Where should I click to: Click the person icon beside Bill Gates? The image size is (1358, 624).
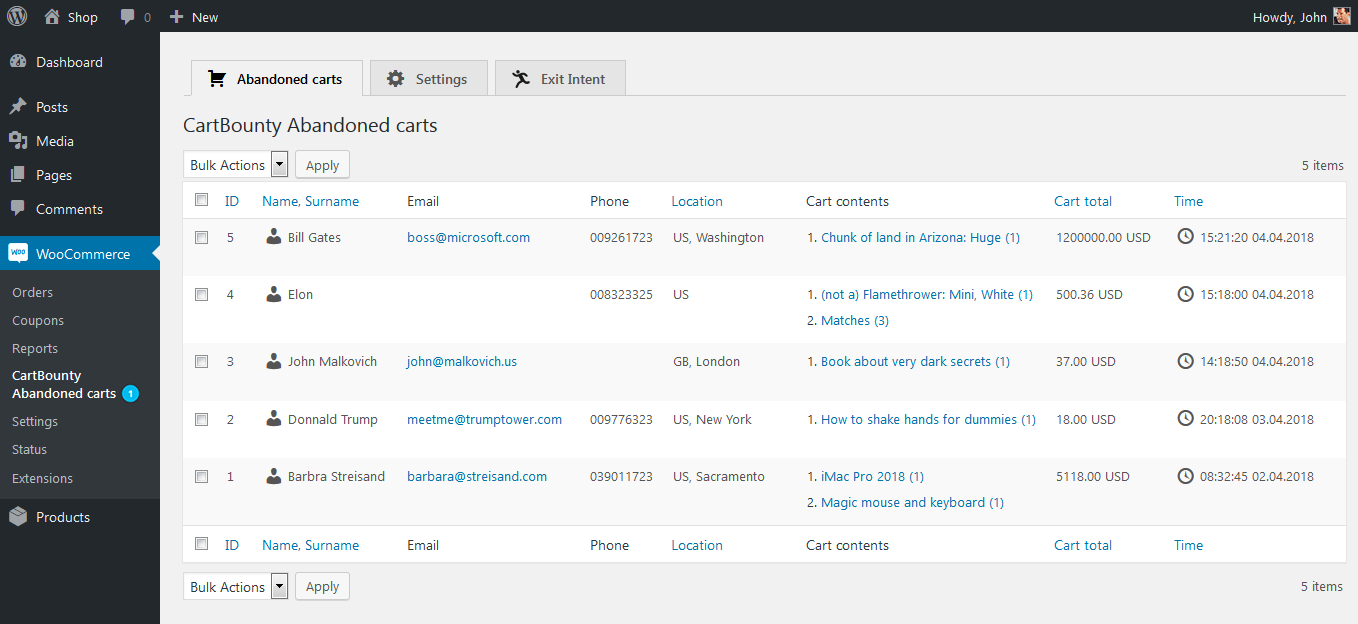coord(274,237)
